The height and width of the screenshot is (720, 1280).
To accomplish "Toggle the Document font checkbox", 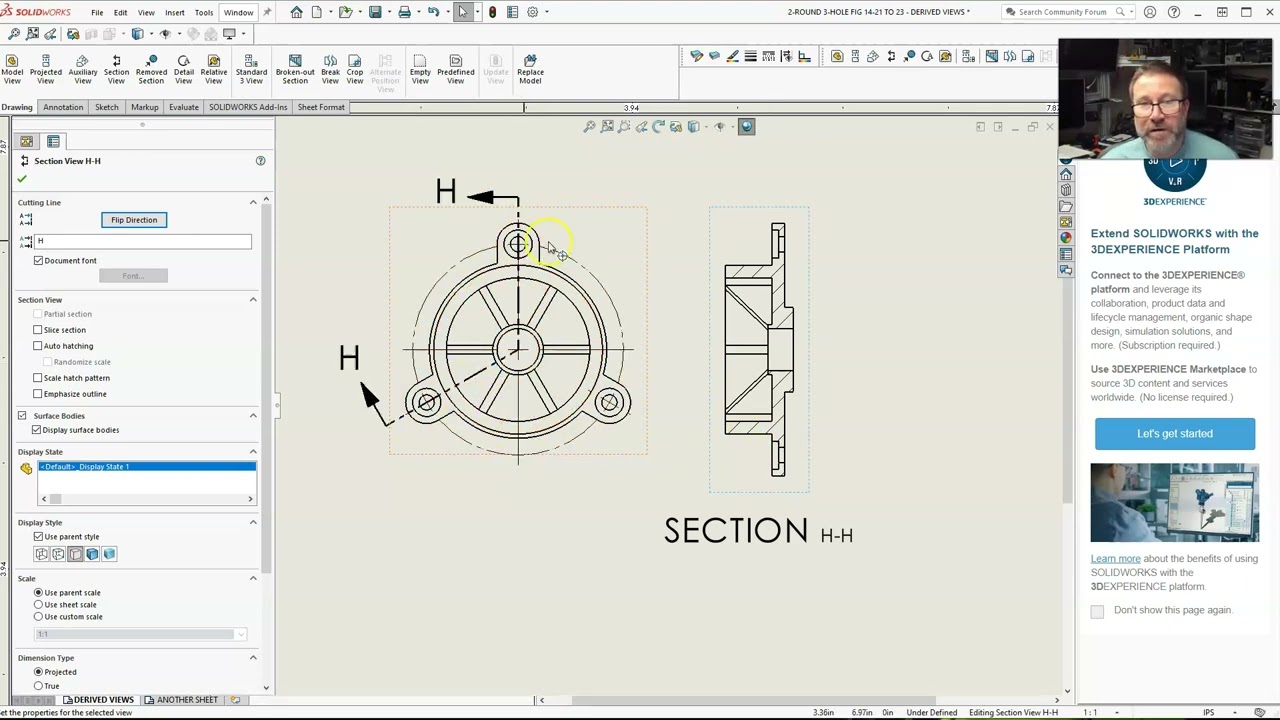I will (38, 261).
